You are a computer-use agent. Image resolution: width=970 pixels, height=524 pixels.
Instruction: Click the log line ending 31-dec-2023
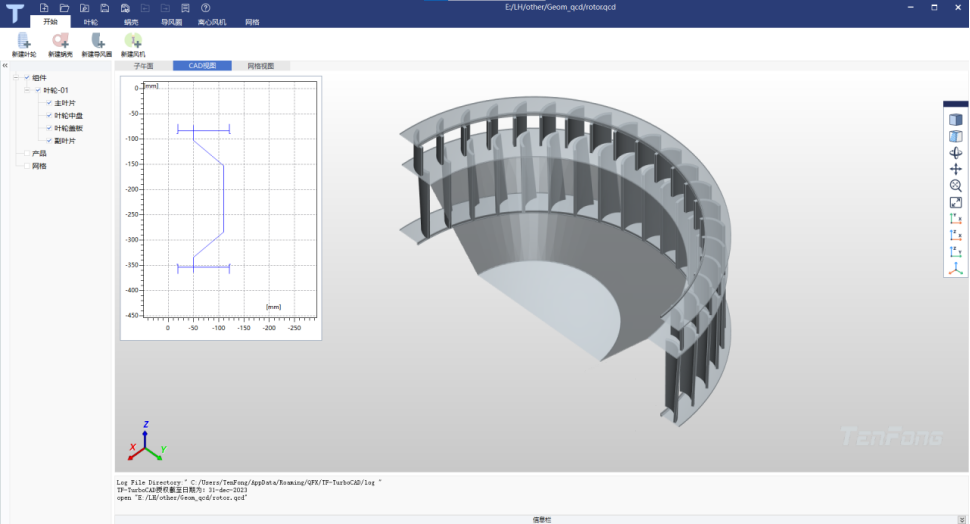coord(182,489)
